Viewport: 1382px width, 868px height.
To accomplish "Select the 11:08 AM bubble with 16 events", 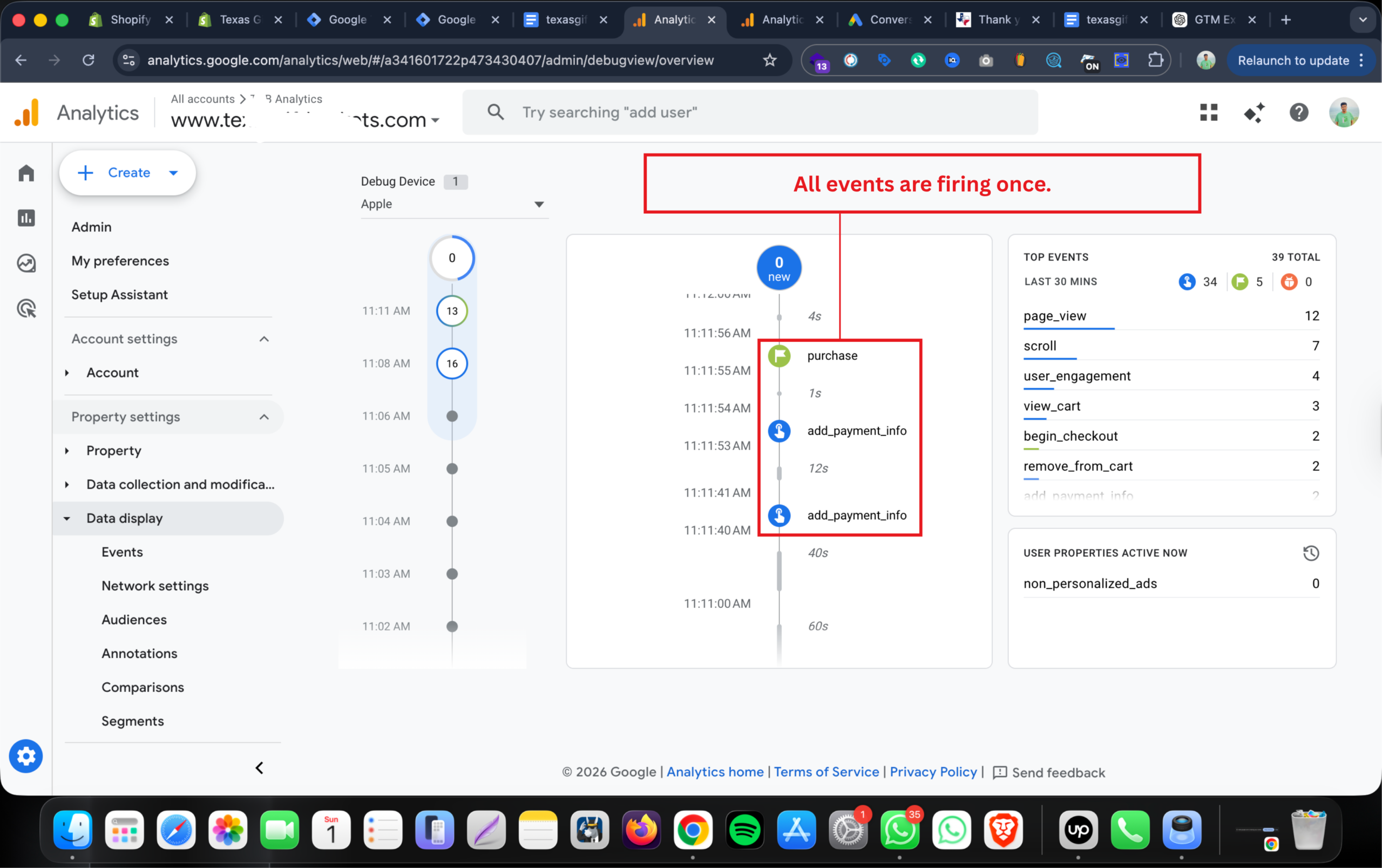I will pyautogui.click(x=452, y=363).
